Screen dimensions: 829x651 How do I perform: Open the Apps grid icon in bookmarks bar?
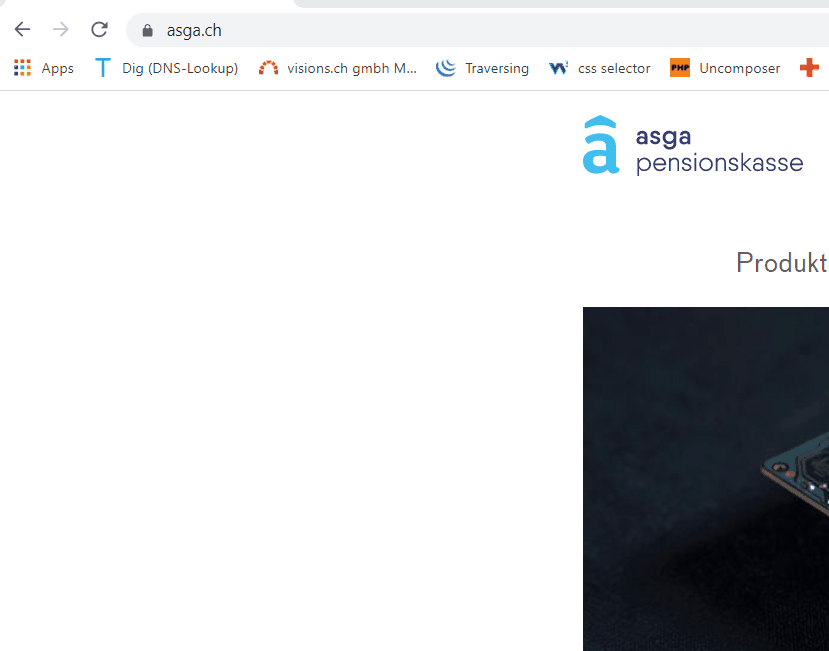pyautogui.click(x=22, y=68)
